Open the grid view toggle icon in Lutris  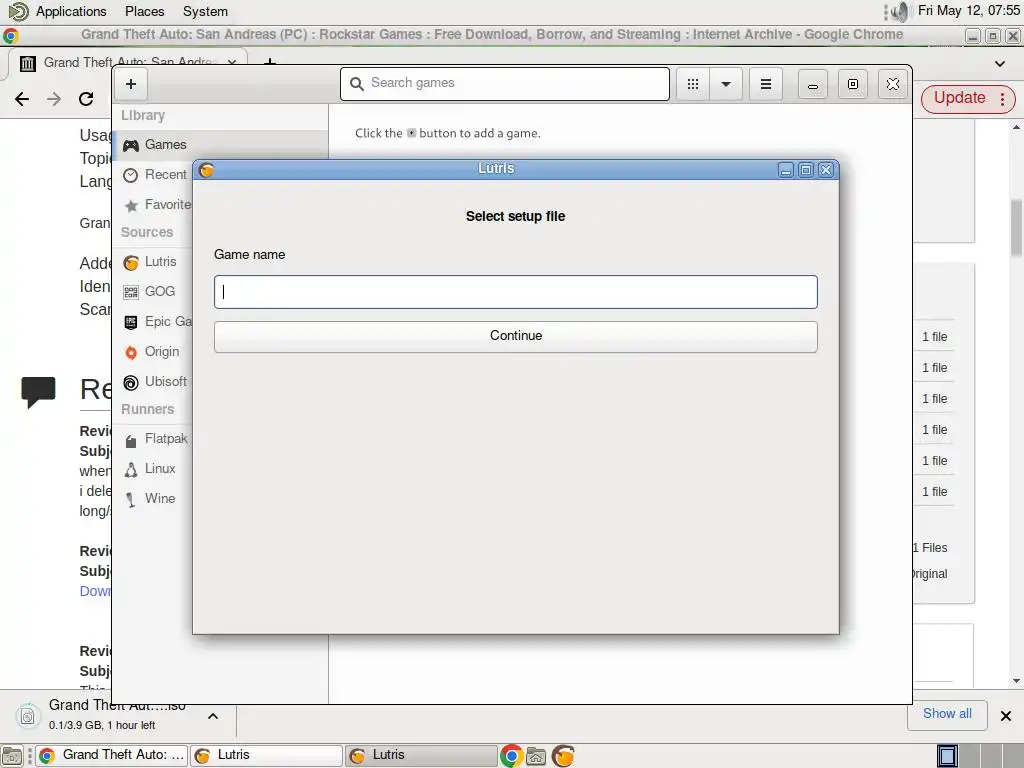[693, 84]
